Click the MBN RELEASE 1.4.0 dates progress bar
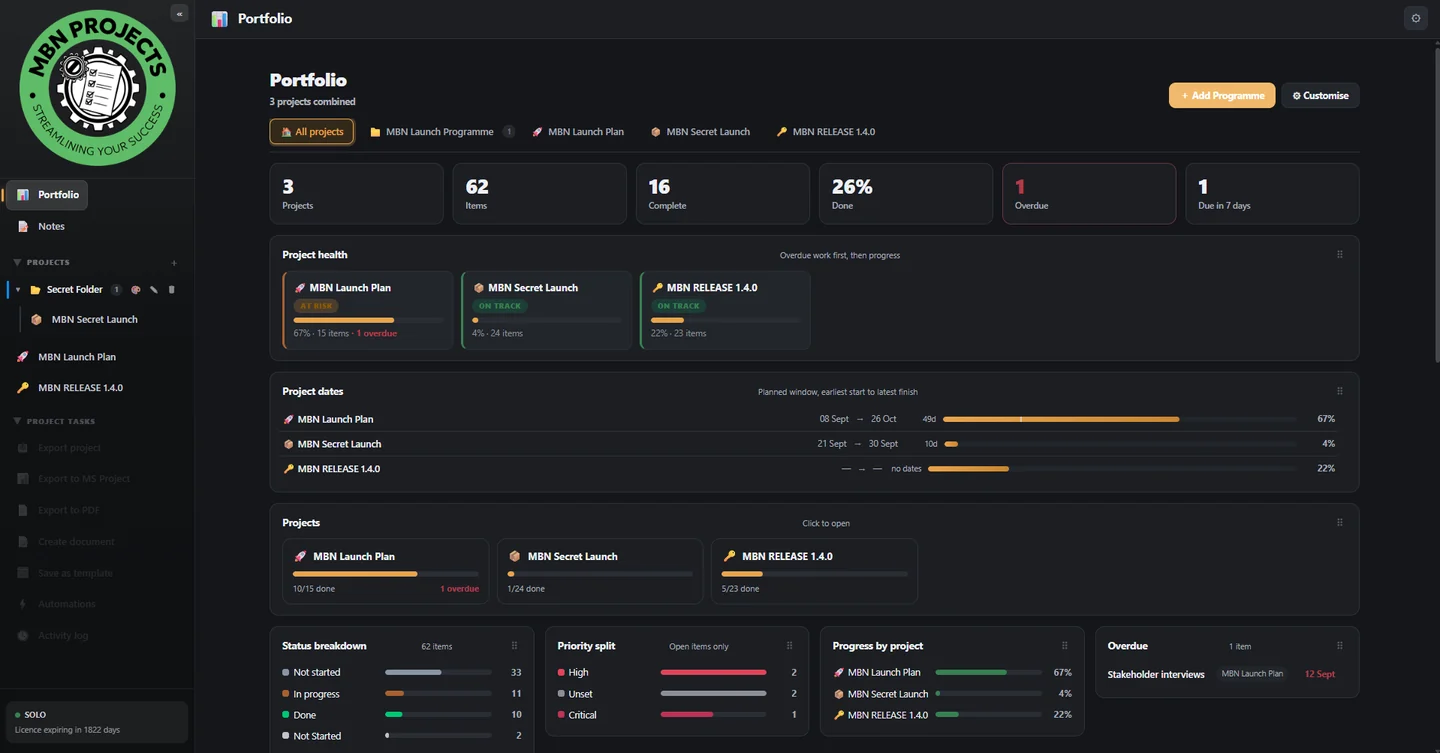1440x753 pixels. pos(1112,468)
